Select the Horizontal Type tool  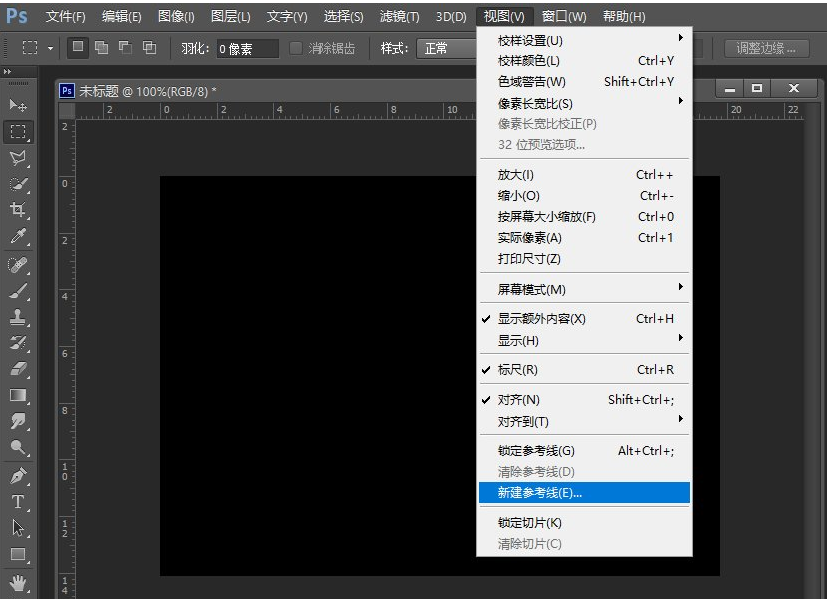click(18, 502)
